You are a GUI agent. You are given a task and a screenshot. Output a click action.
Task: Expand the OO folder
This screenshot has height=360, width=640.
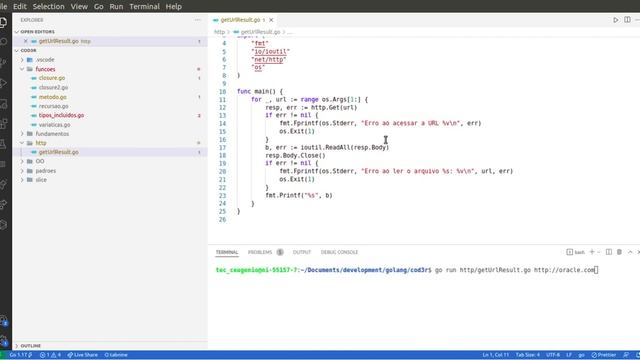[x=40, y=161]
